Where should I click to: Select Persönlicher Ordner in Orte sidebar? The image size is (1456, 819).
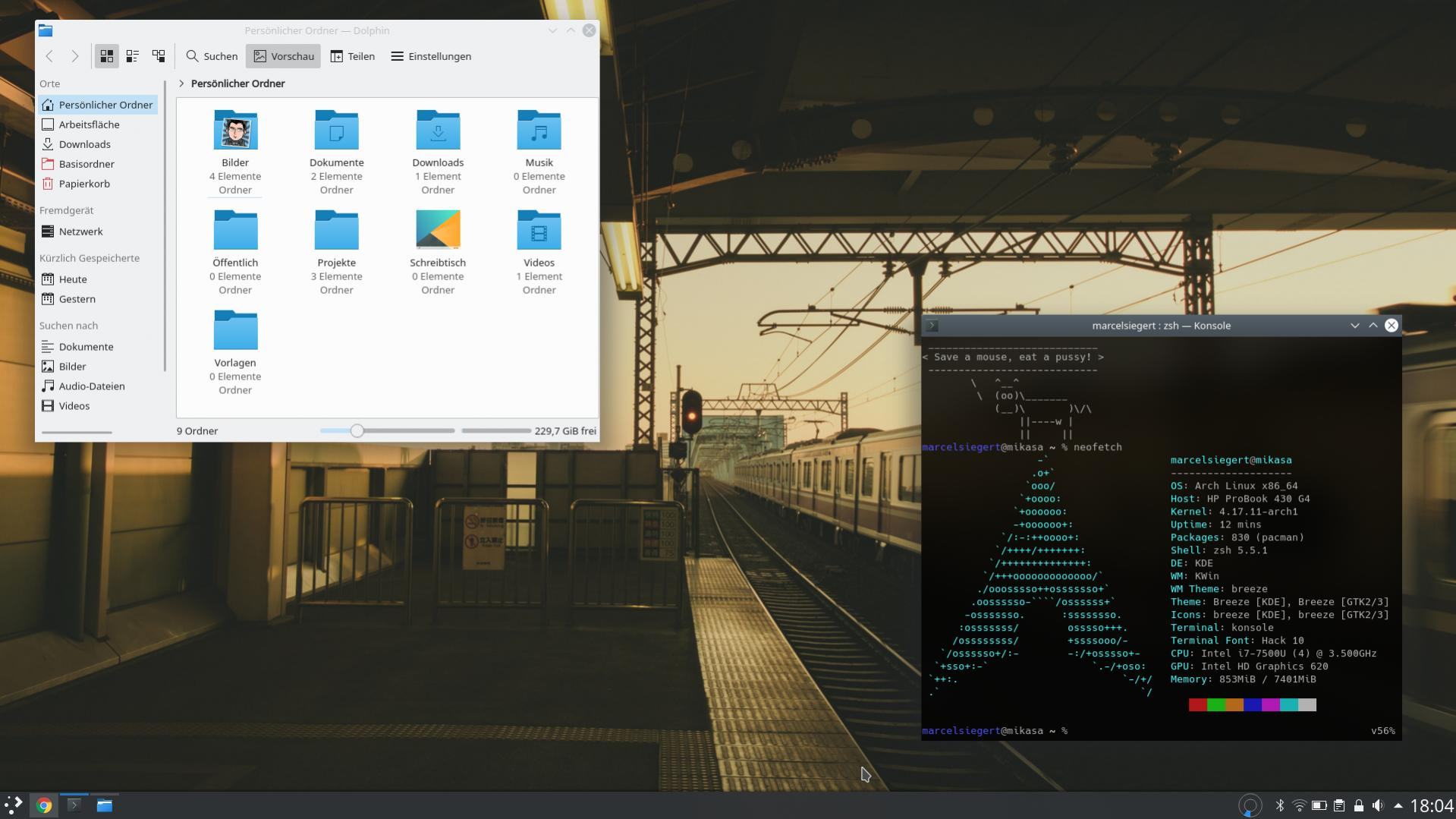(x=98, y=105)
